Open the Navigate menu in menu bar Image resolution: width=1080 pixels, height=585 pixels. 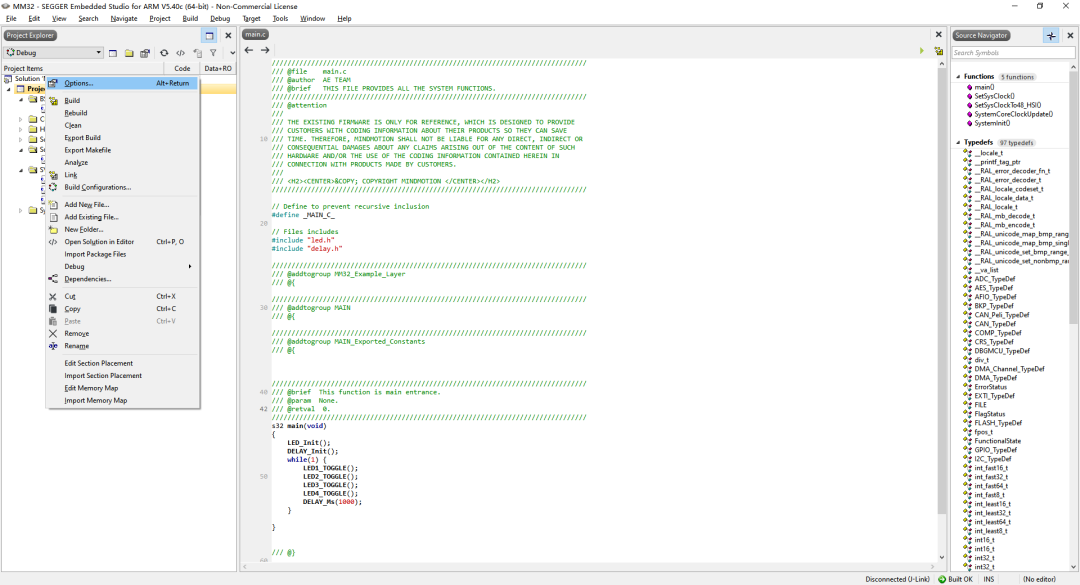pyautogui.click(x=124, y=19)
